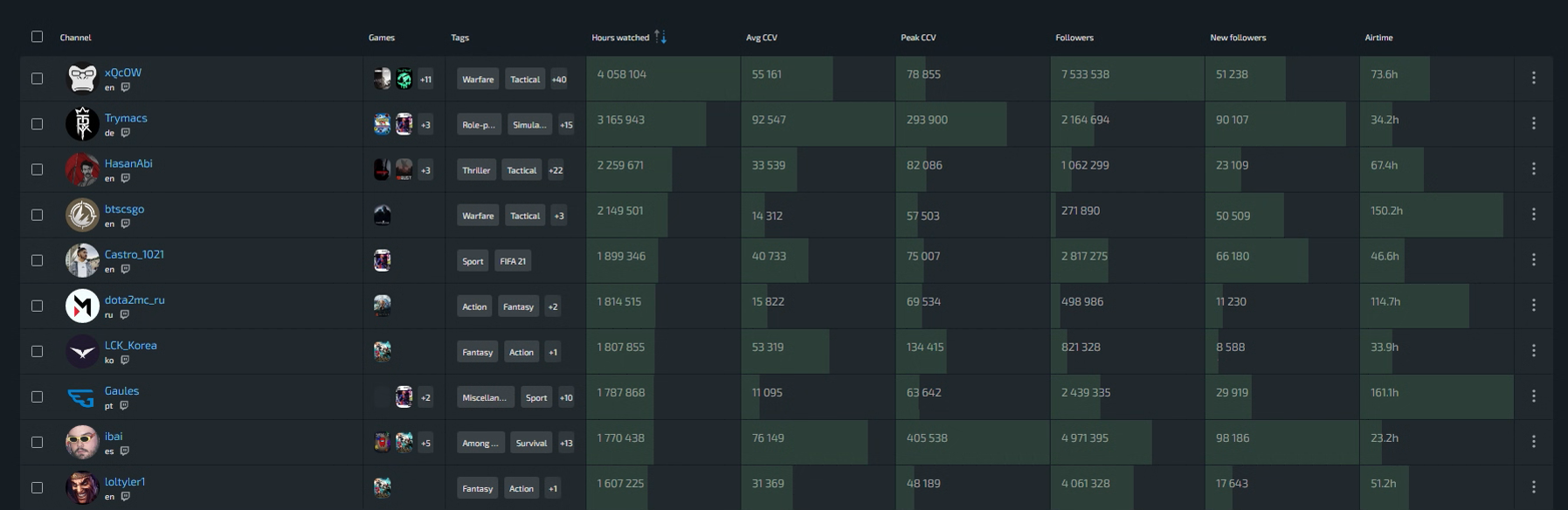Expand the +40 more tags in xQcOW row
Viewport: 1568px width, 510px height.
coord(559,79)
